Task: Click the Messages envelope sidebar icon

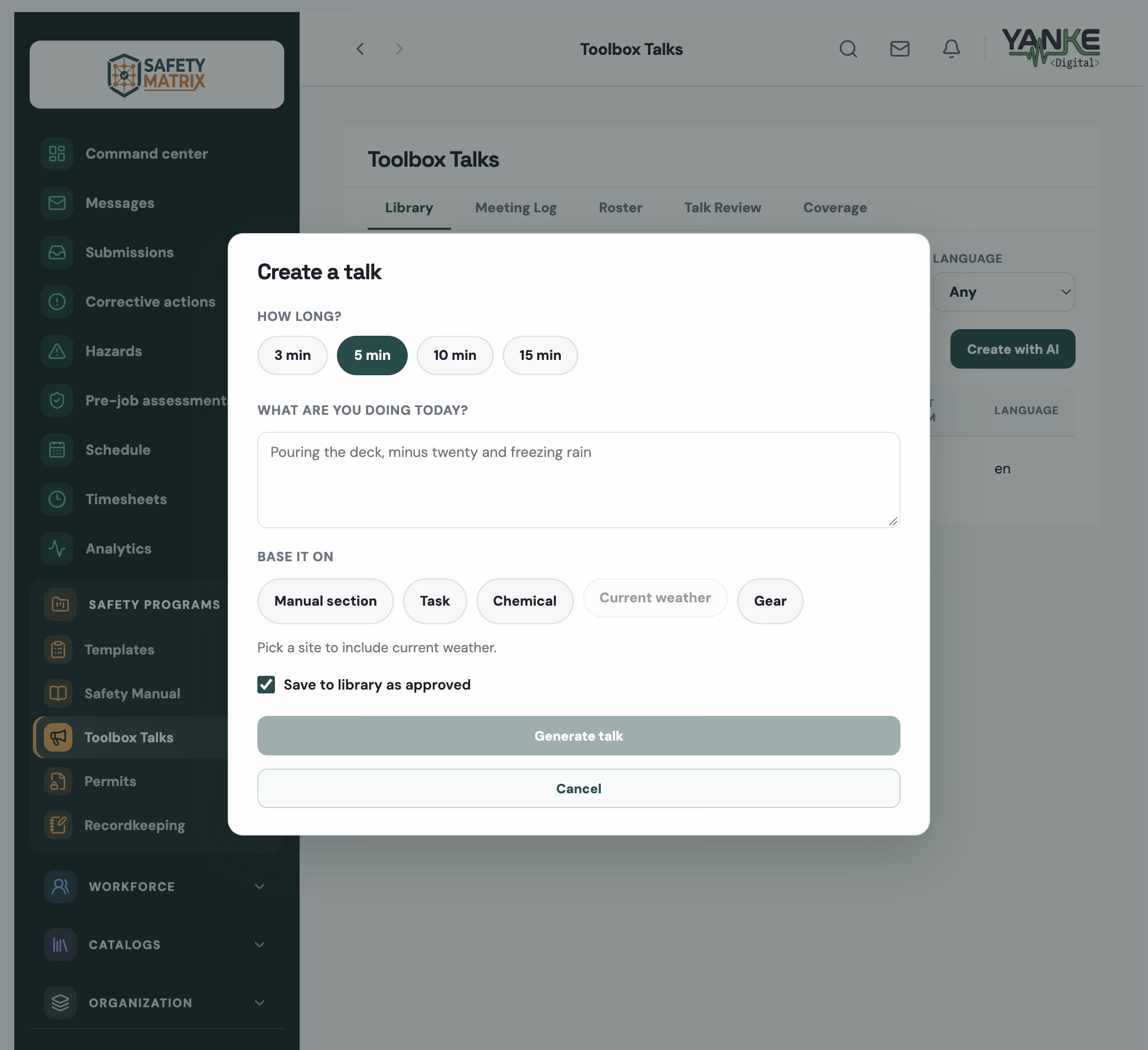Action: tap(57, 204)
